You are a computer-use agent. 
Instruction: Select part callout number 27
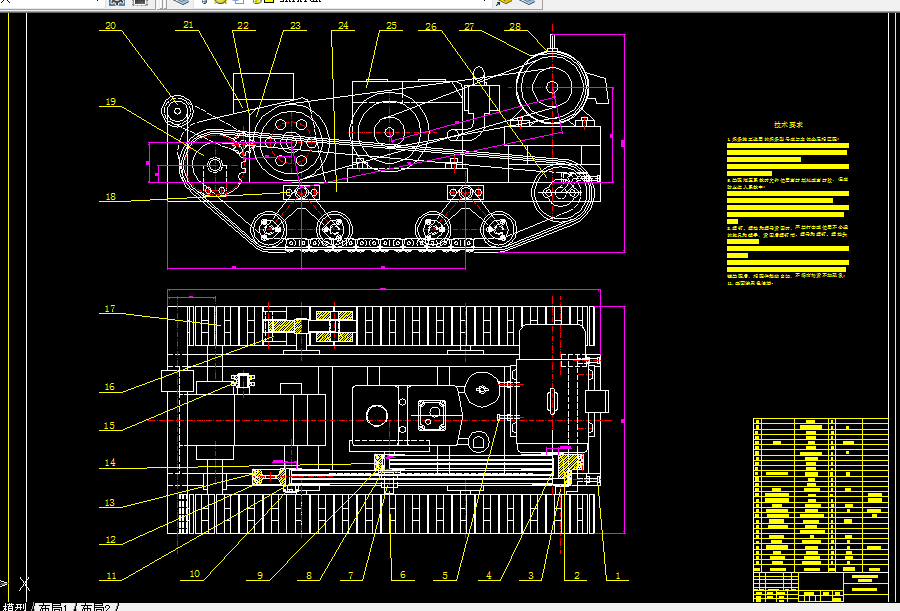coord(470,26)
